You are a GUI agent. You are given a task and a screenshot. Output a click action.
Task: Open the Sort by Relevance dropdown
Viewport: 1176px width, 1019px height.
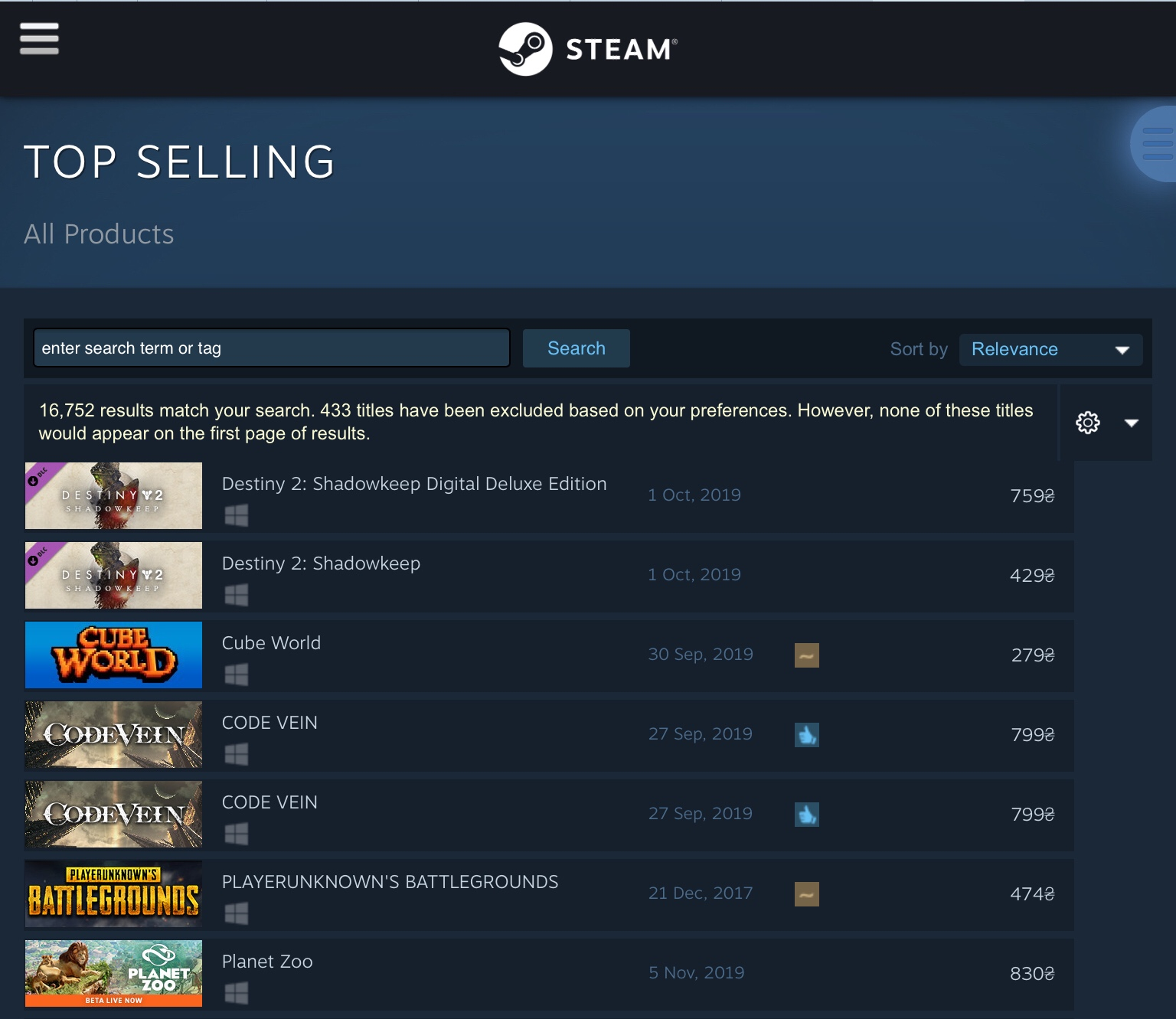1050,349
